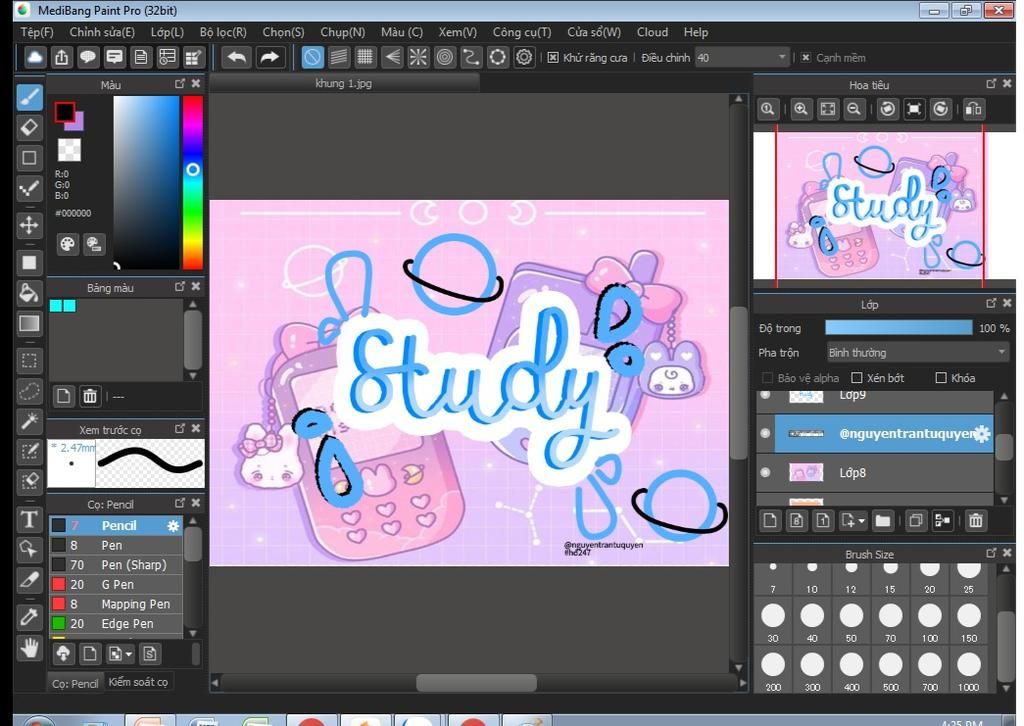Select the Gradient tool
Screen dimensions: 1024x726
tap(29, 324)
